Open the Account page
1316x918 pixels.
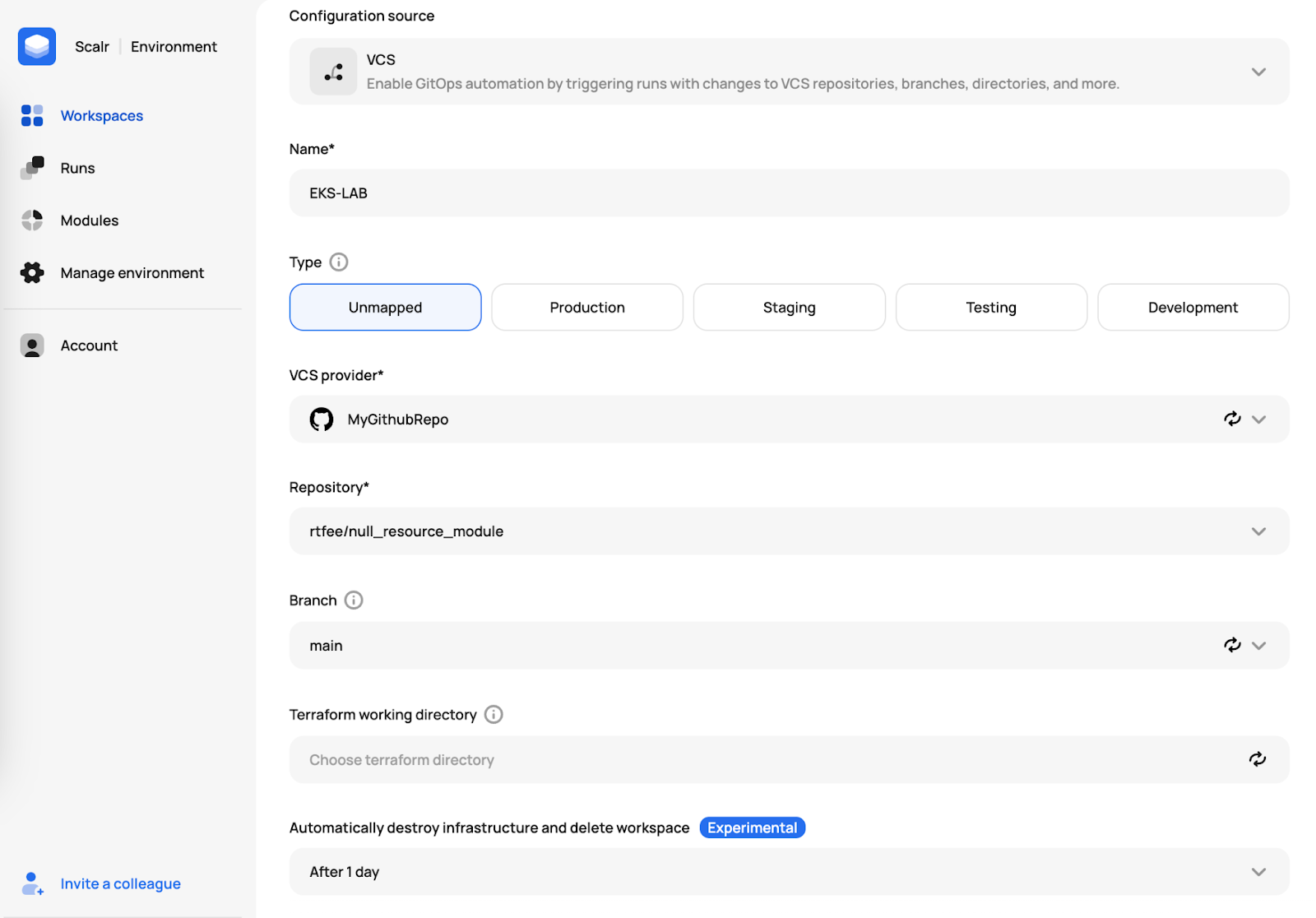click(90, 345)
